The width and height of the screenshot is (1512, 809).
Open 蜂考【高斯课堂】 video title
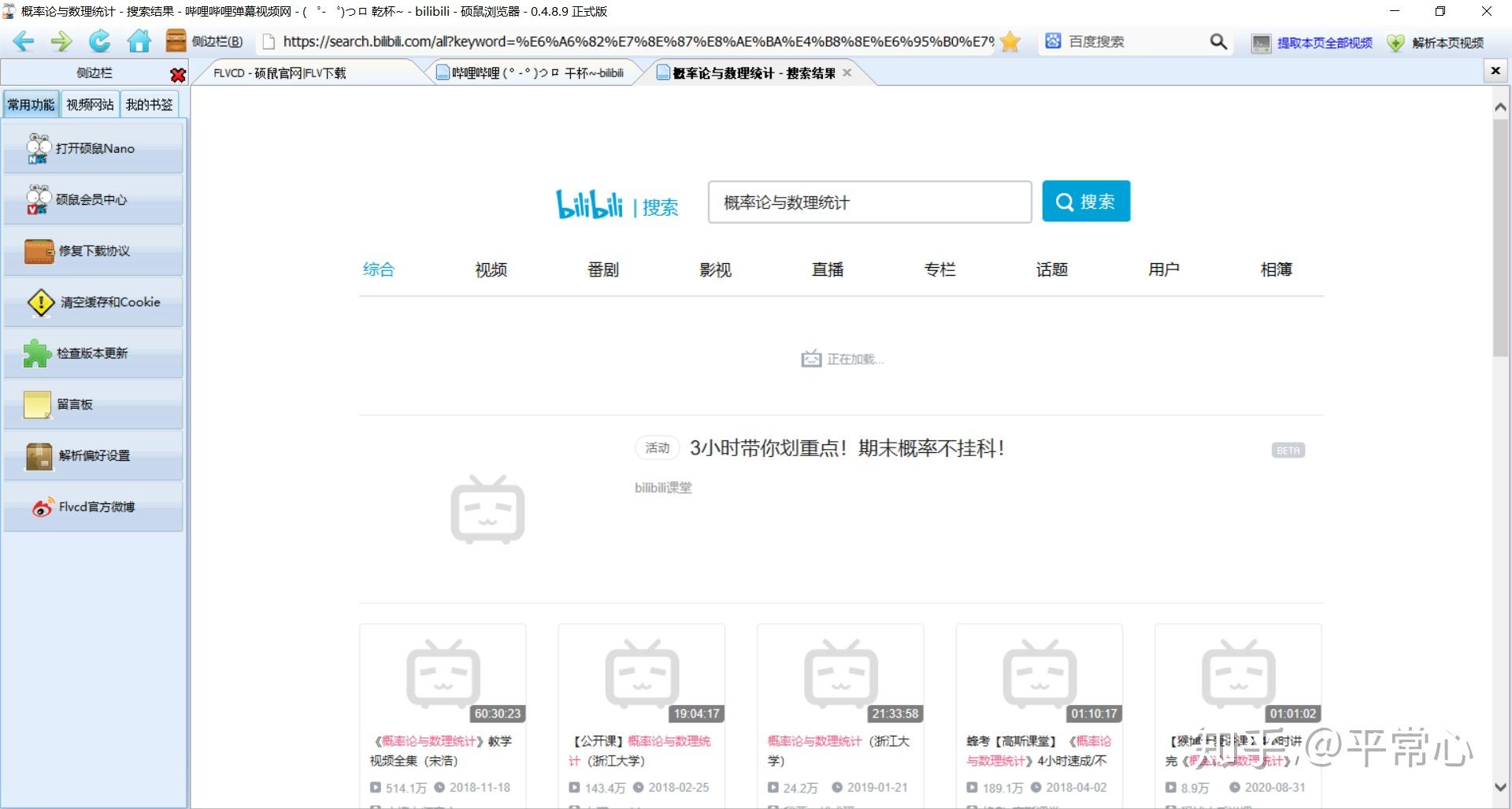[x=1038, y=751]
